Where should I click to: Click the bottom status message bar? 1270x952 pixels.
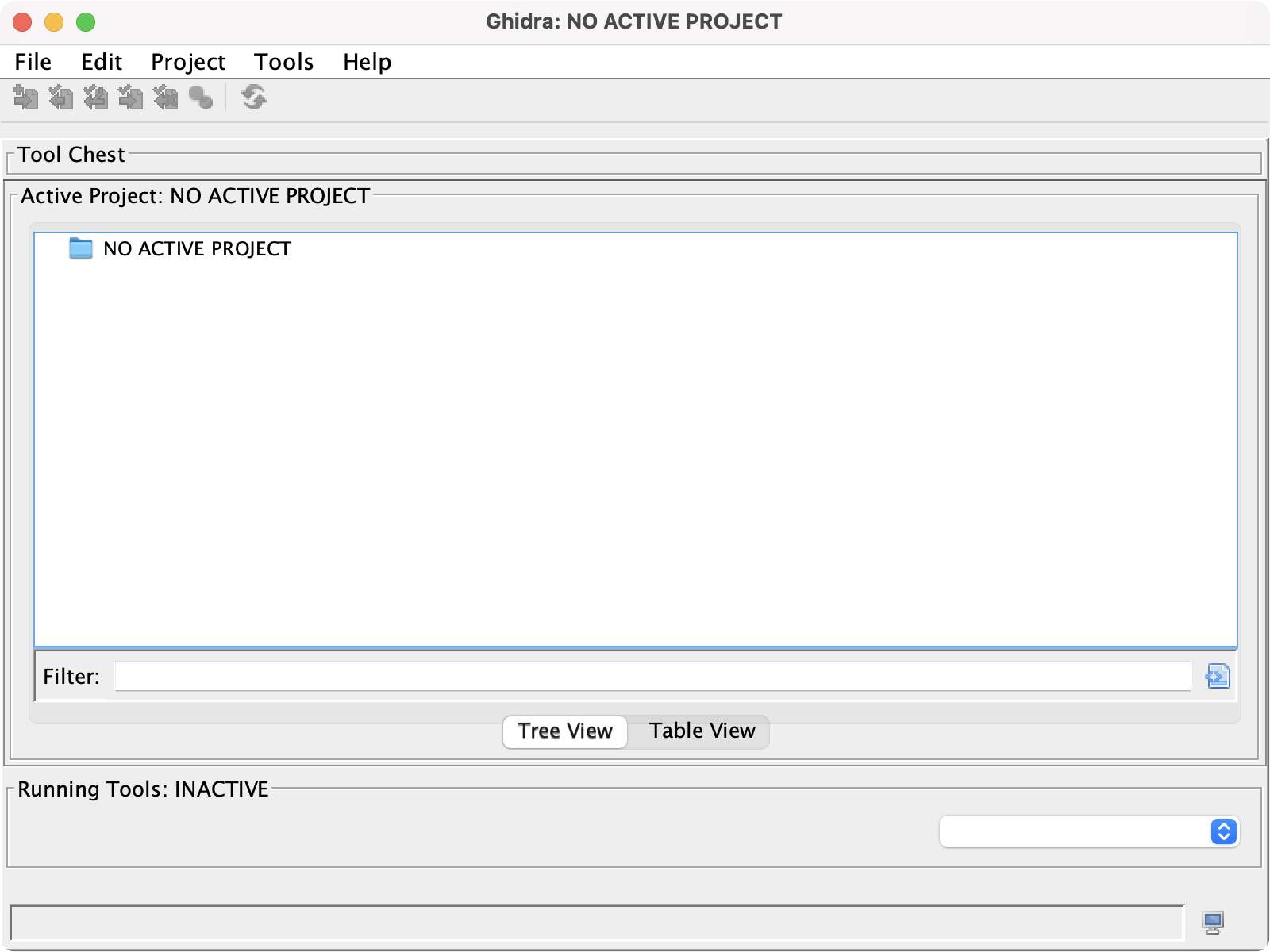[x=597, y=923]
